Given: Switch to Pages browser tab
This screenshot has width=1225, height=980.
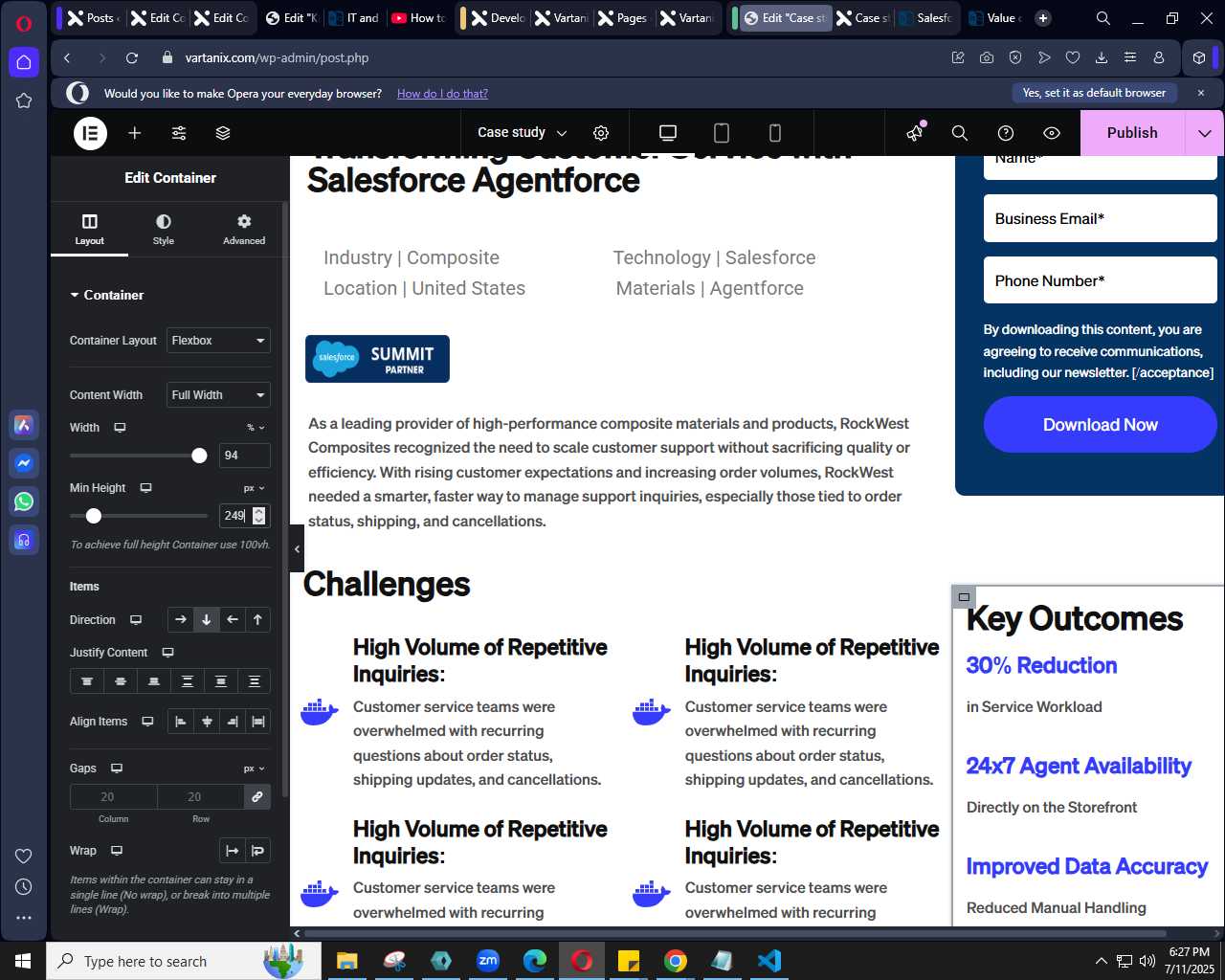Looking at the screenshot, I should coord(623,17).
